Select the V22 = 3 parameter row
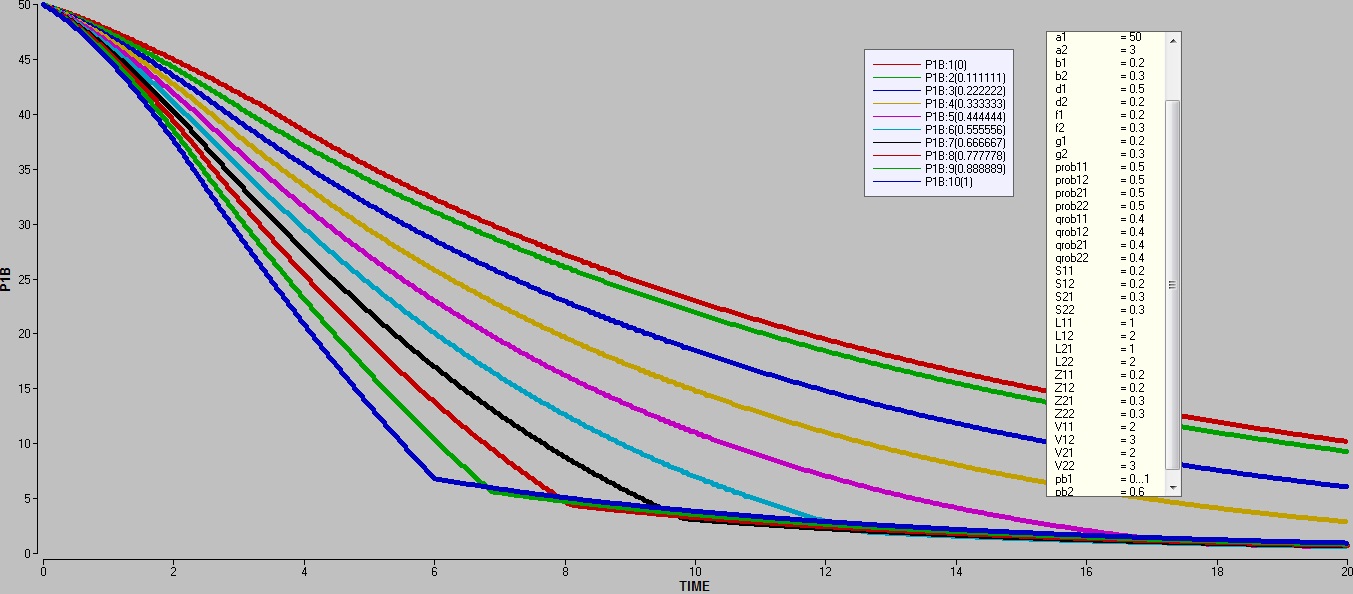1353x594 pixels. (x=1100, y=466)
